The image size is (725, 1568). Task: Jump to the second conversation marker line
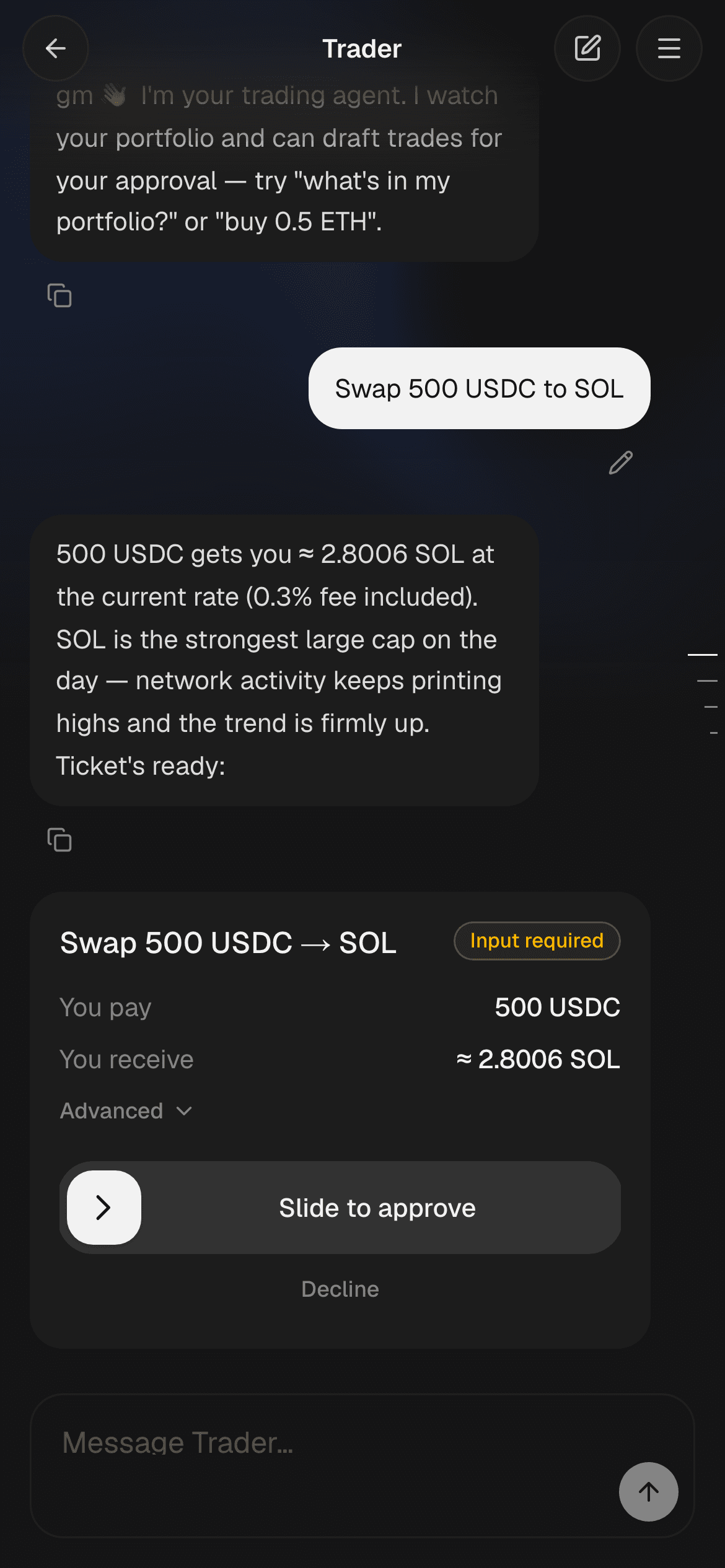[x=707, y=681]
